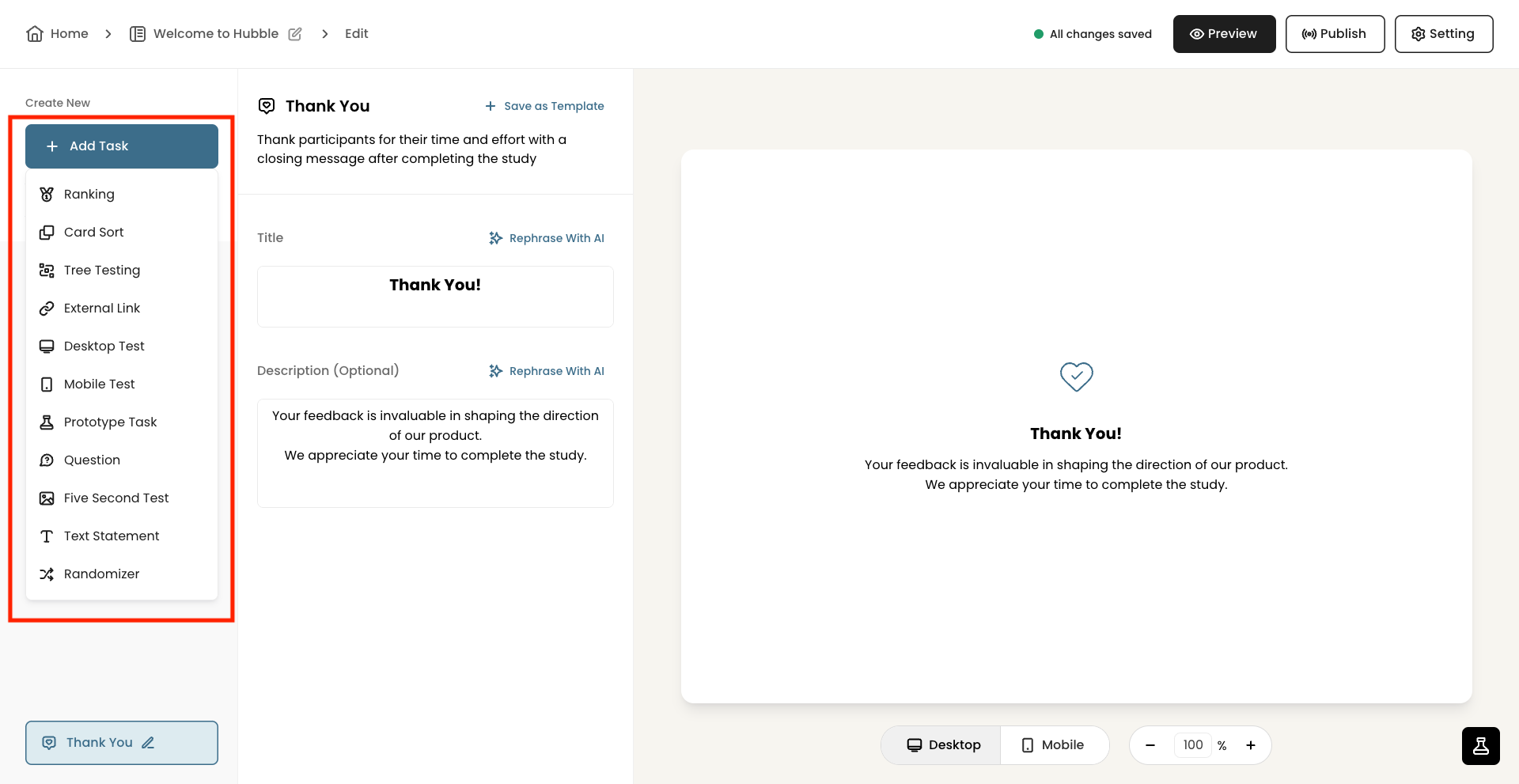Click Rephrase With AI for Title

[x=547, y=238]
